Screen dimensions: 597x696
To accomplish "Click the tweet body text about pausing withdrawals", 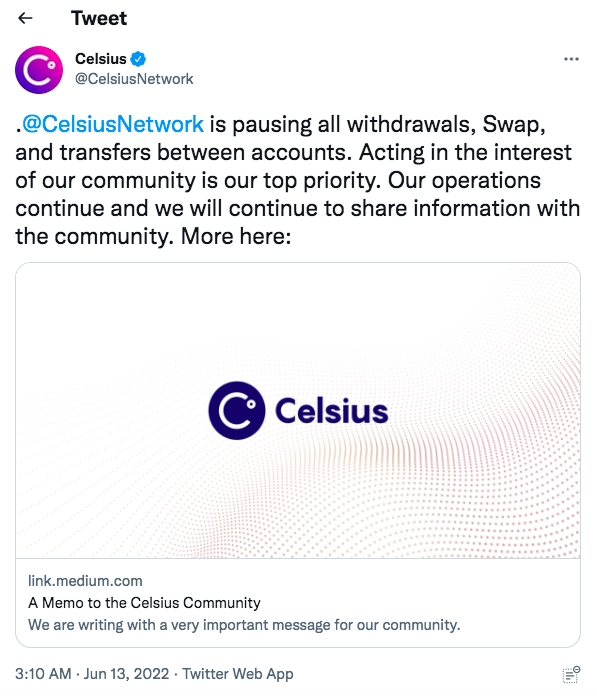I will pyautogui.click(x=298, y=180).
